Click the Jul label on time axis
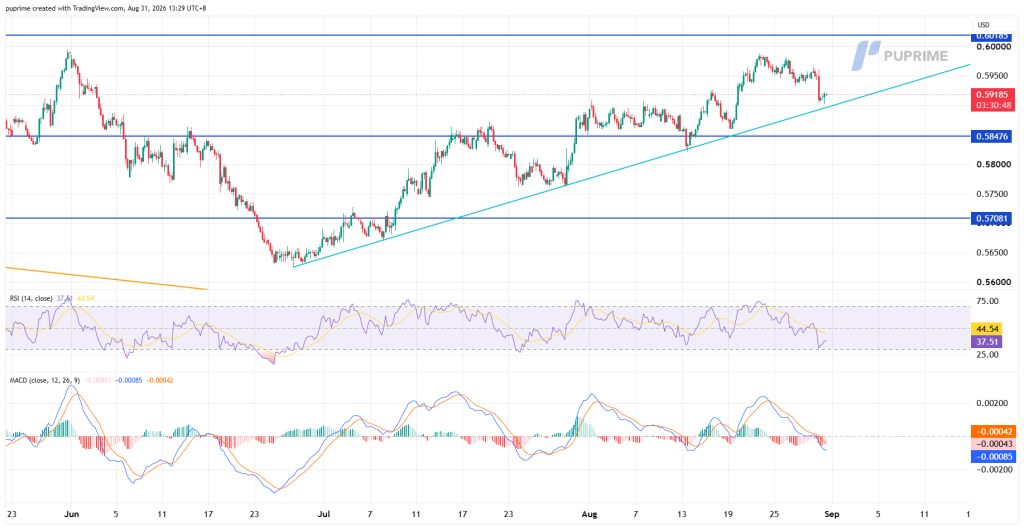The height and width of the screenshot is (526, 1024). coord(324,514)
